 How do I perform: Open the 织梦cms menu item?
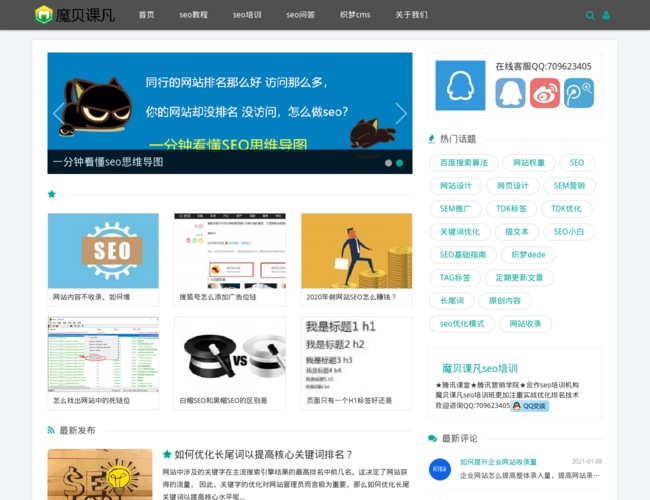(355, 15)
